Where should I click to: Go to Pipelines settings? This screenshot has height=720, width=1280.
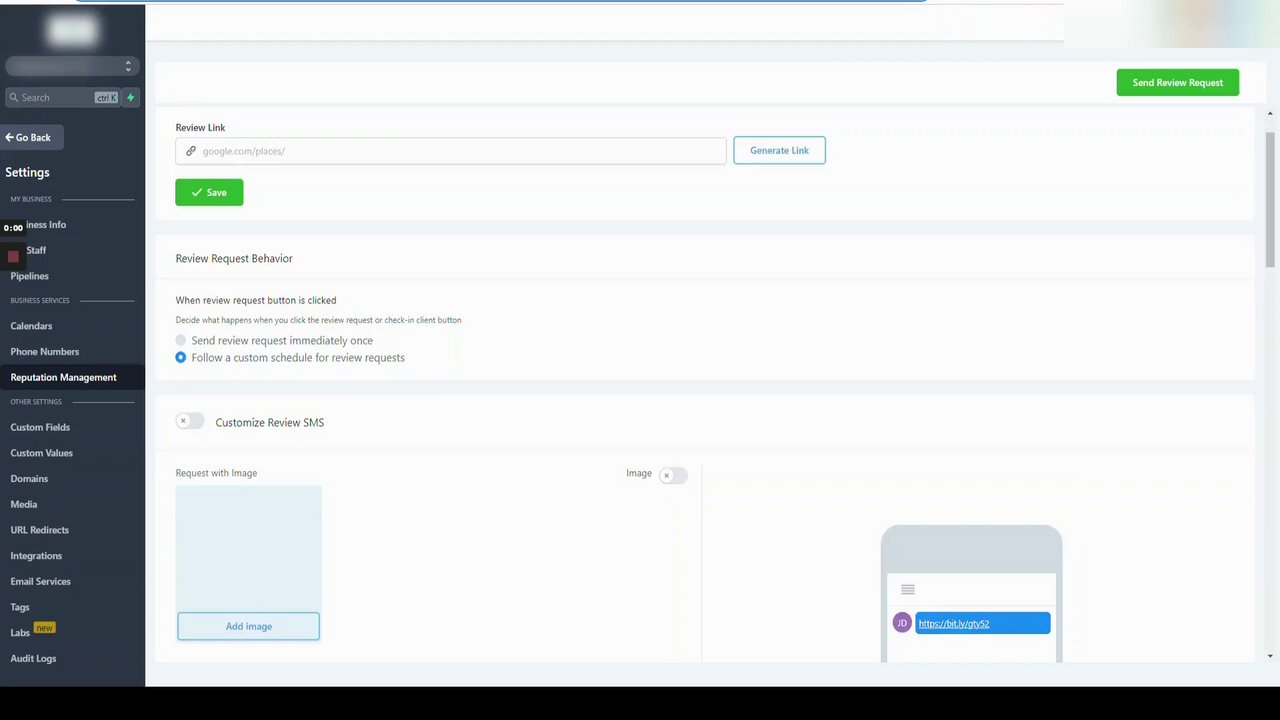(30, 276)
